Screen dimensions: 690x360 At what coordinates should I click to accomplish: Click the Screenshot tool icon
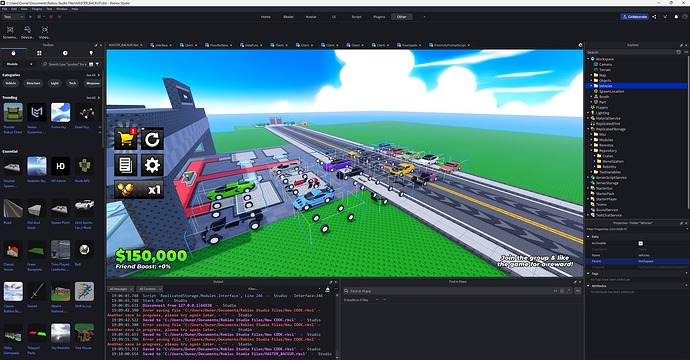click(x=10, y=29)
